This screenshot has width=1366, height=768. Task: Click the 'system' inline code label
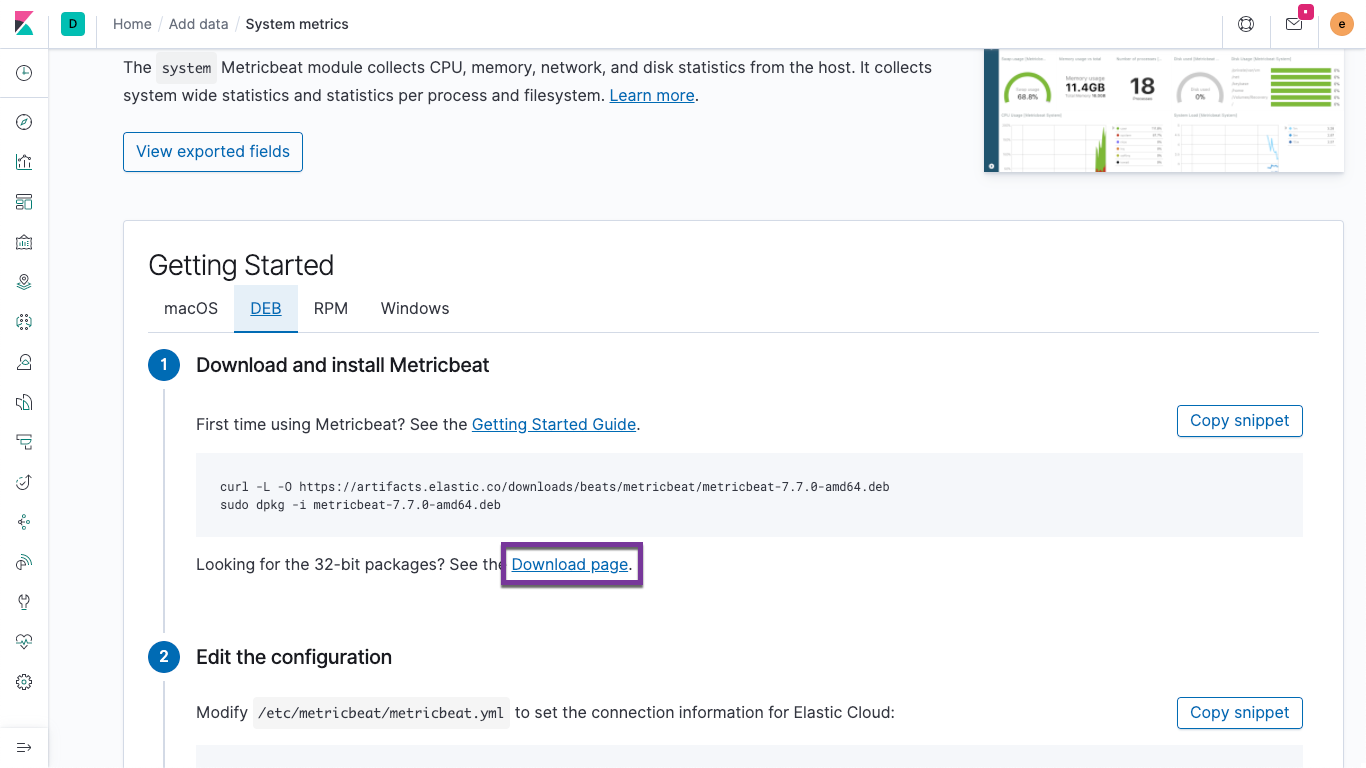coord(187,68)
